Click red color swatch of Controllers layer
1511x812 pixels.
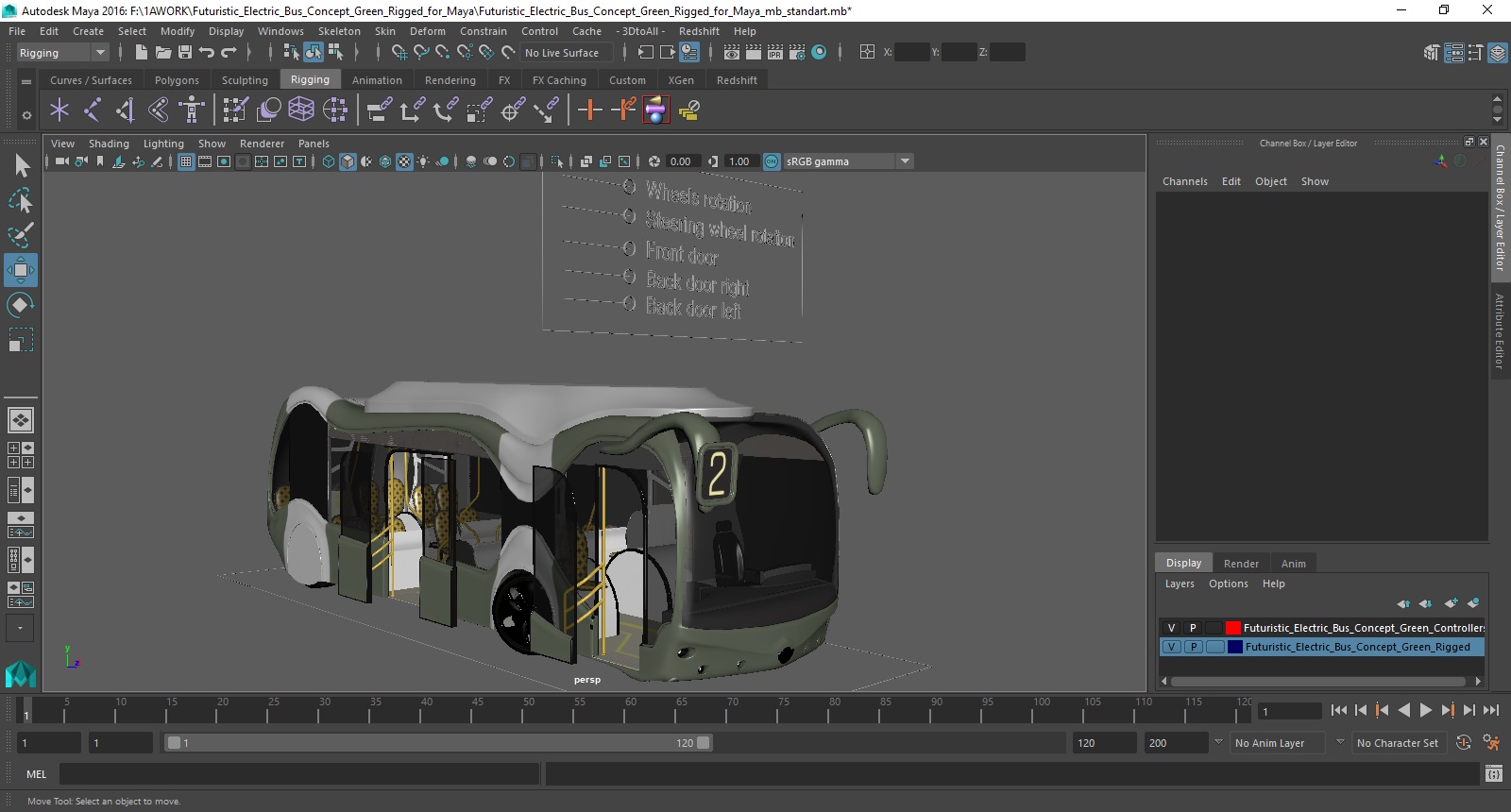click(x=1233, y=628)
